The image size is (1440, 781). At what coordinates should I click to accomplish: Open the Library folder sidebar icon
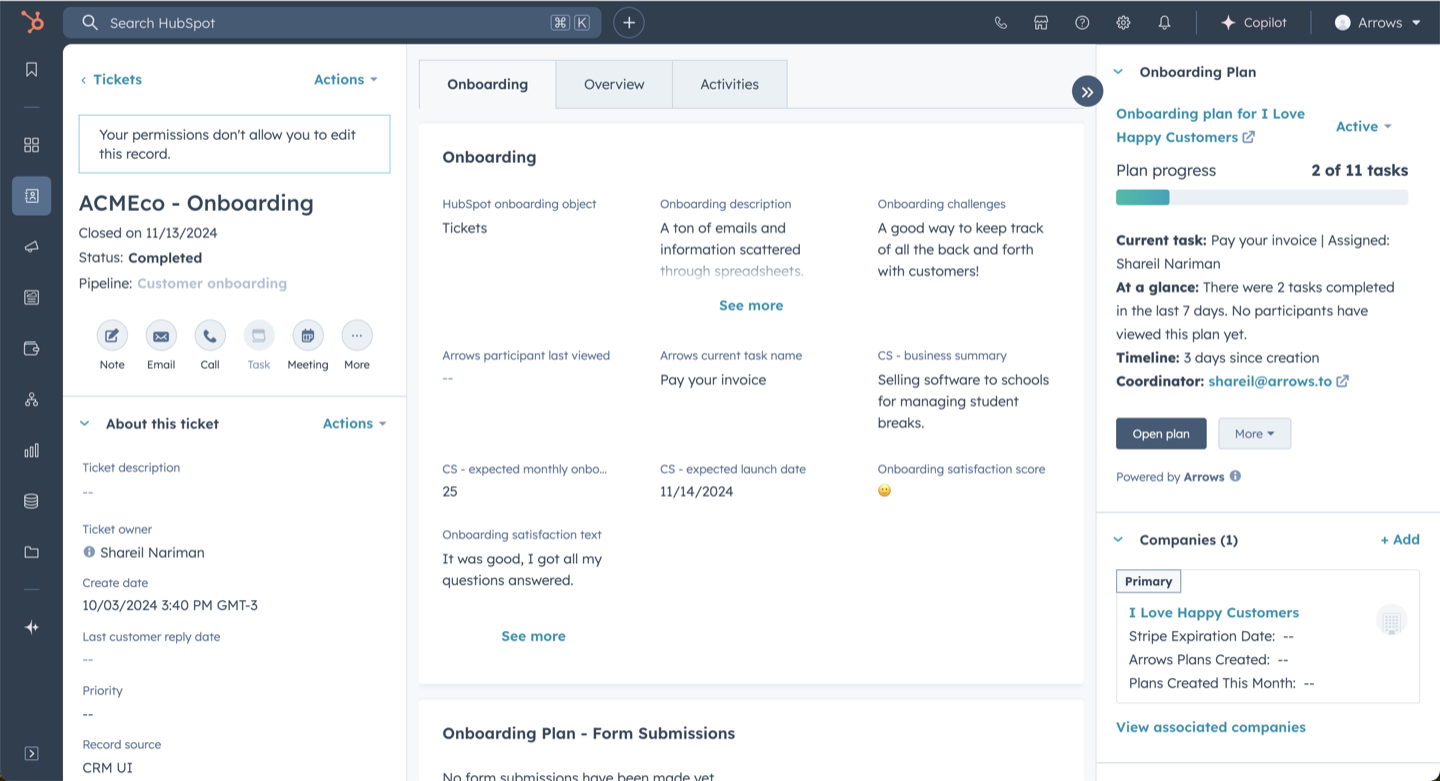[31, 552]
